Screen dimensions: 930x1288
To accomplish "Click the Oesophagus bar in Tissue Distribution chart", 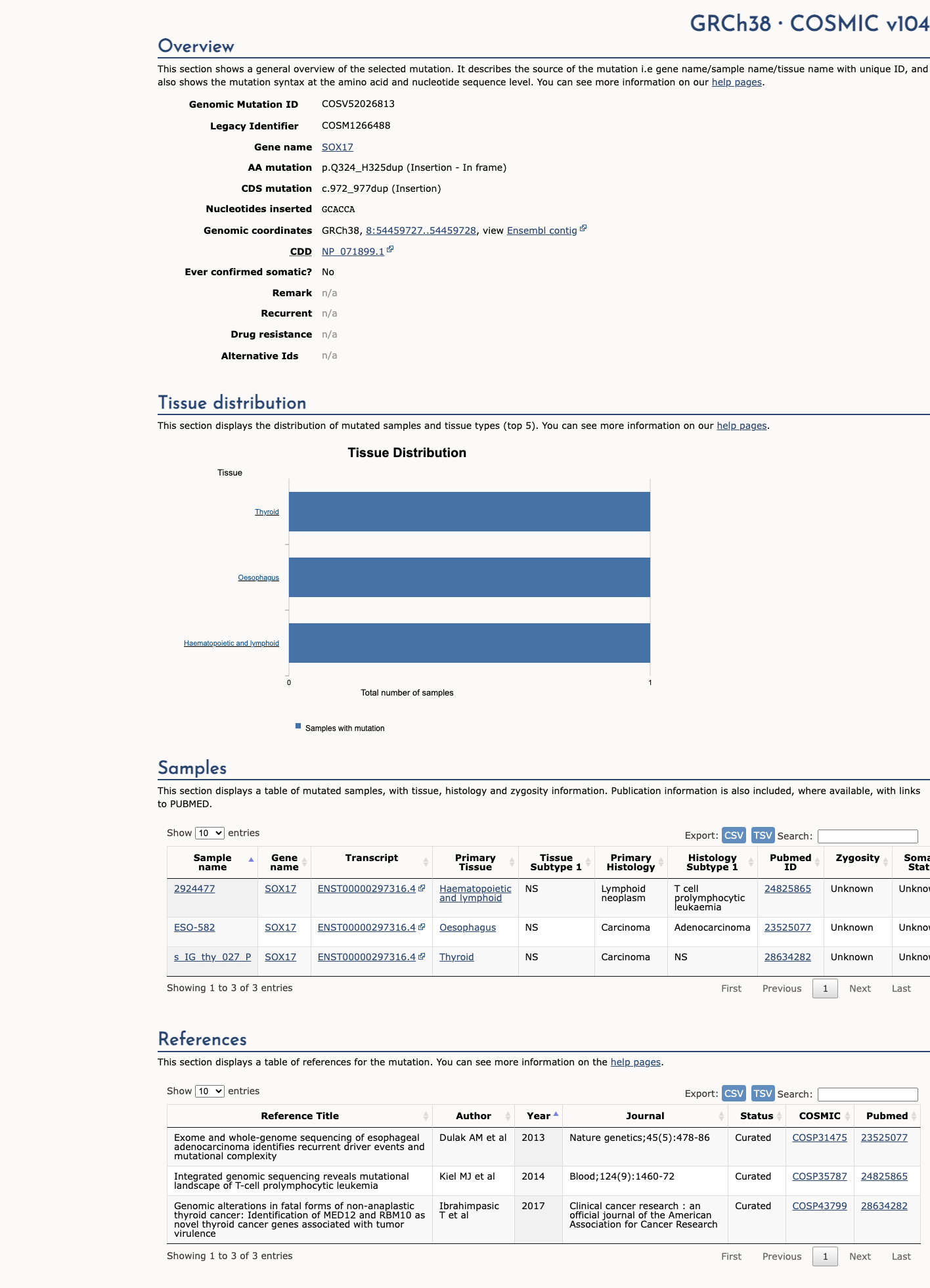I will point(470,577).
